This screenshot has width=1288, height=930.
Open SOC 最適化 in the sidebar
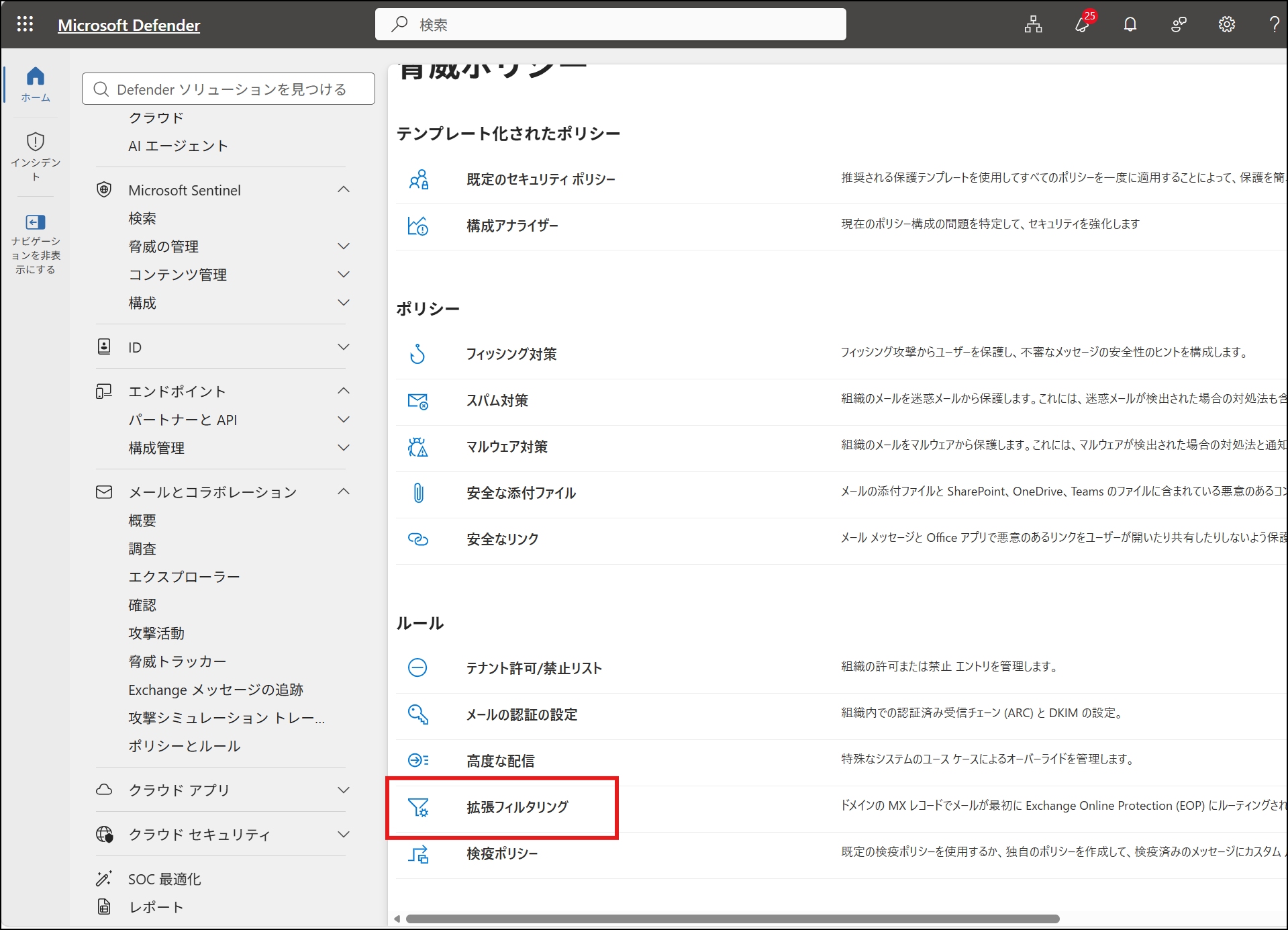[164, 879]
